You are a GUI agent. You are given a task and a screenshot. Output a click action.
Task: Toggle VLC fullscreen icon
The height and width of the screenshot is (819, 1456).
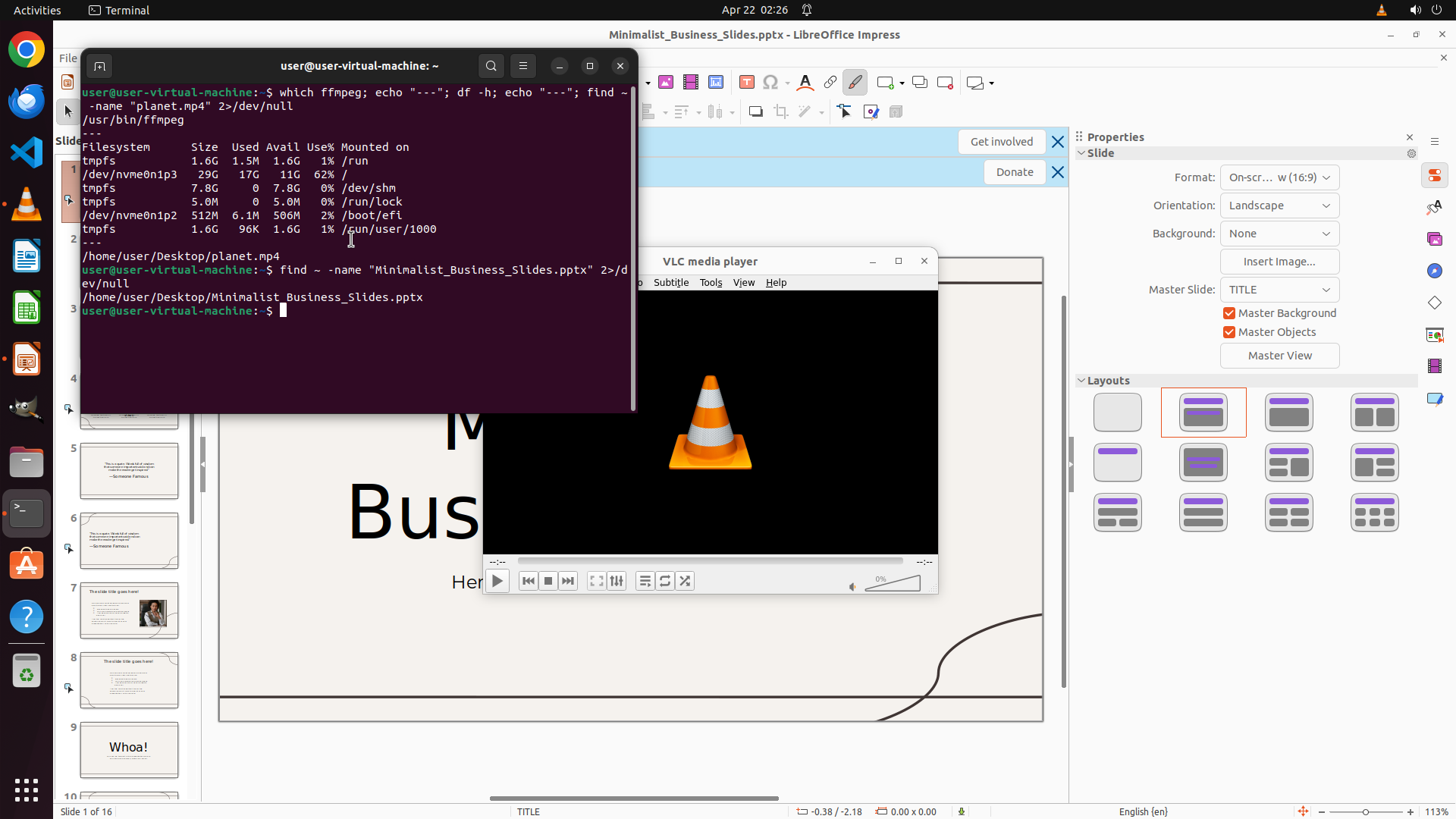(x=597, y=582)
